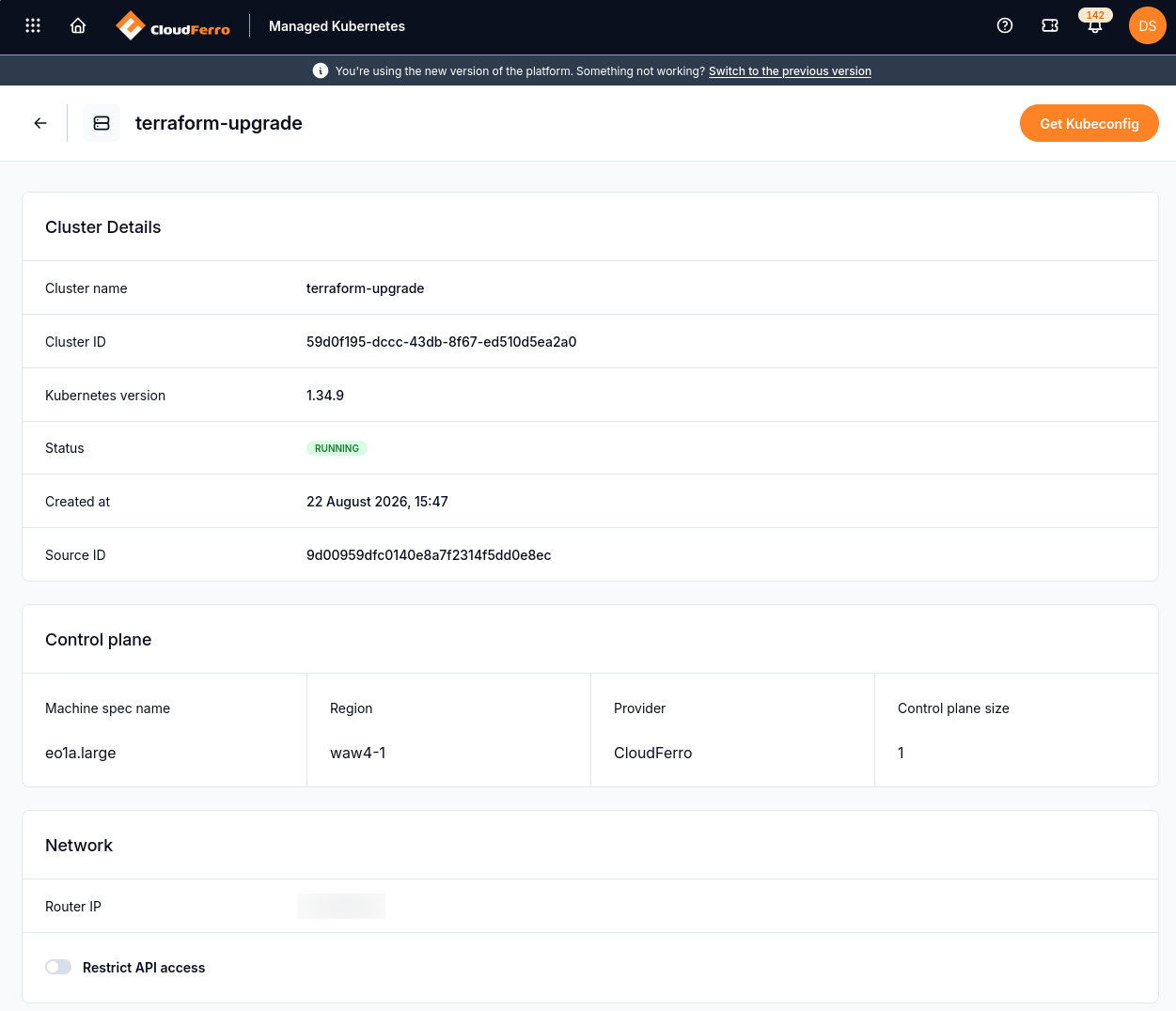The height and width of the screenshot is (1011, 1176).
Task: Select Cluster ID value 59d0f195-dccc-43db-8f67-ed510d5ea2a0
Action: (442, 342)
